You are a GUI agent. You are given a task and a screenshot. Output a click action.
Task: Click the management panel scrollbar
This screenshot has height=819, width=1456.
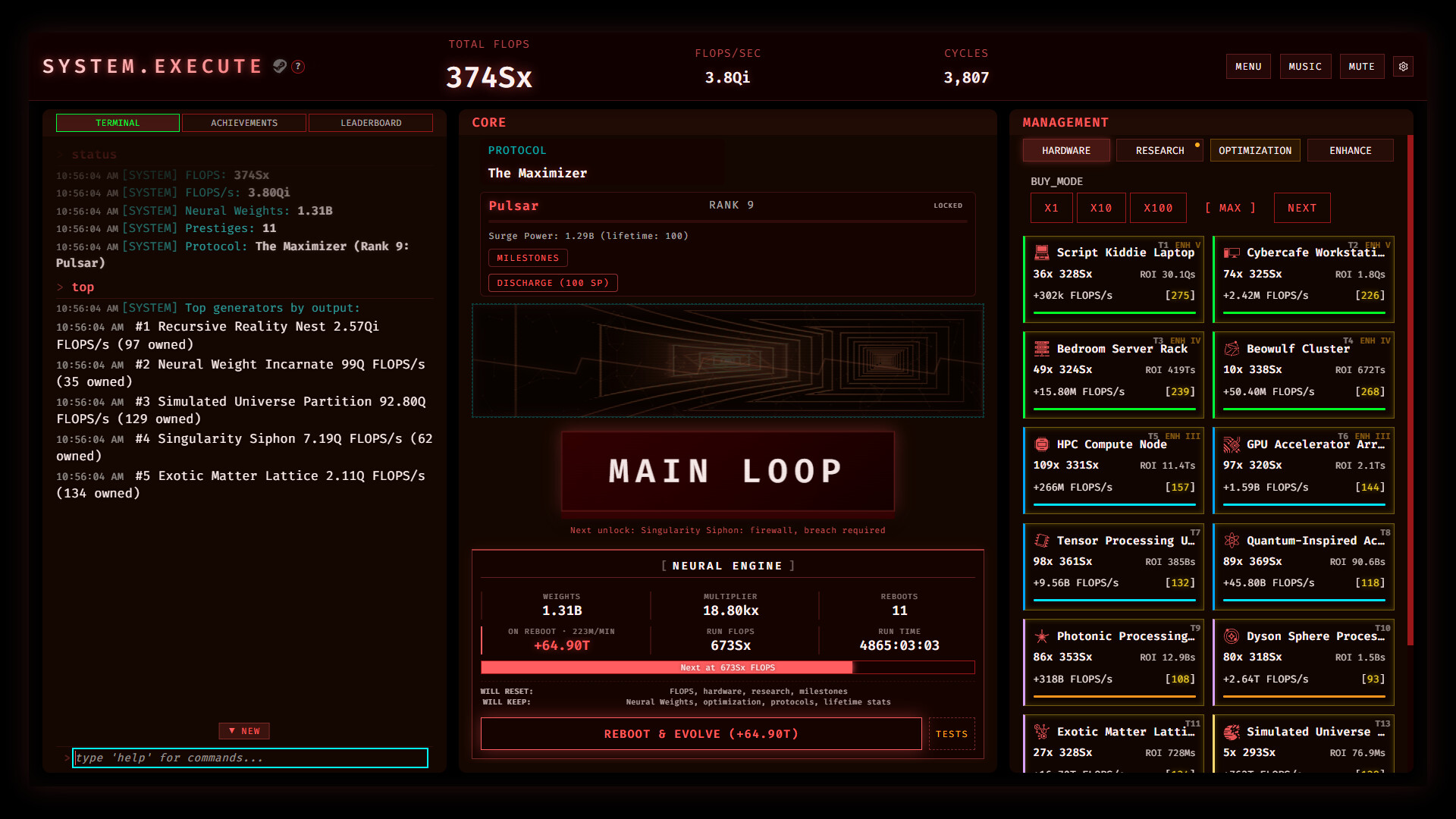(x=1410, y=391)
